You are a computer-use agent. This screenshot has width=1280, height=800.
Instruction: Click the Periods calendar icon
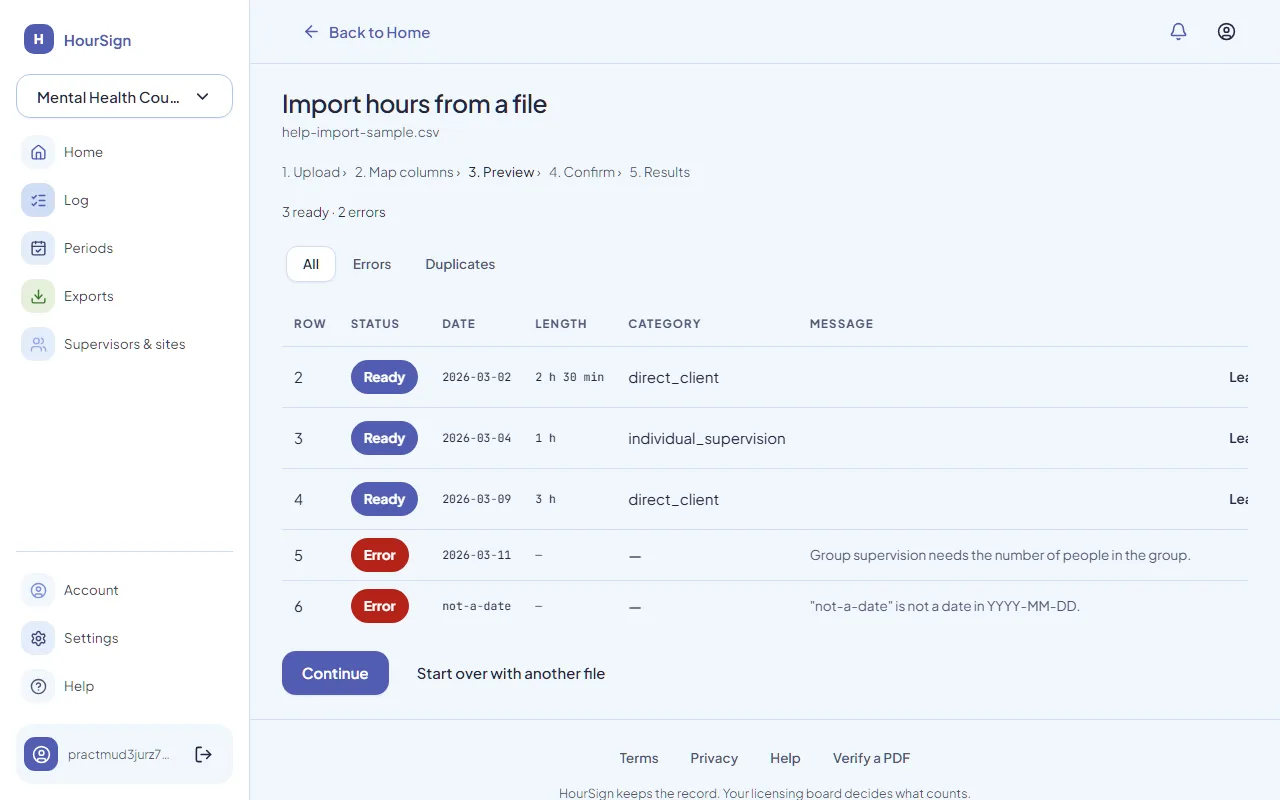[38, 248]
